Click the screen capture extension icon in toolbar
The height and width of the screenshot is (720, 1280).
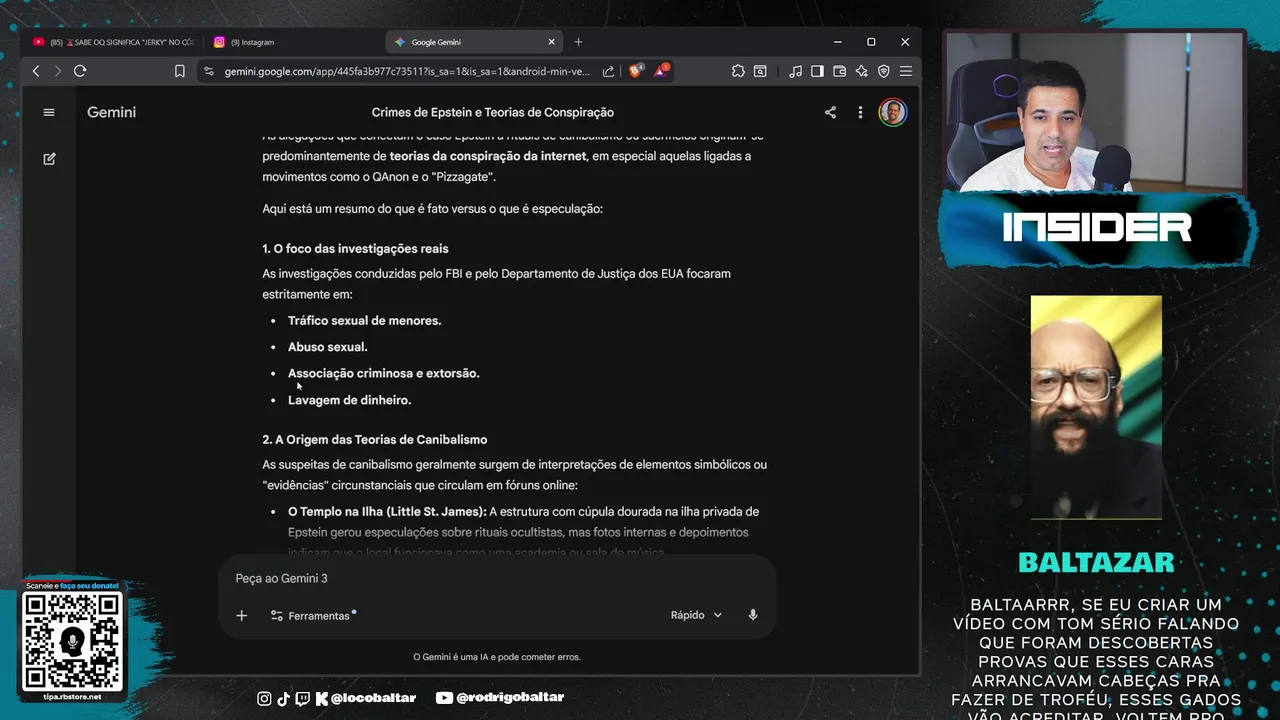(x=760, y=71)
